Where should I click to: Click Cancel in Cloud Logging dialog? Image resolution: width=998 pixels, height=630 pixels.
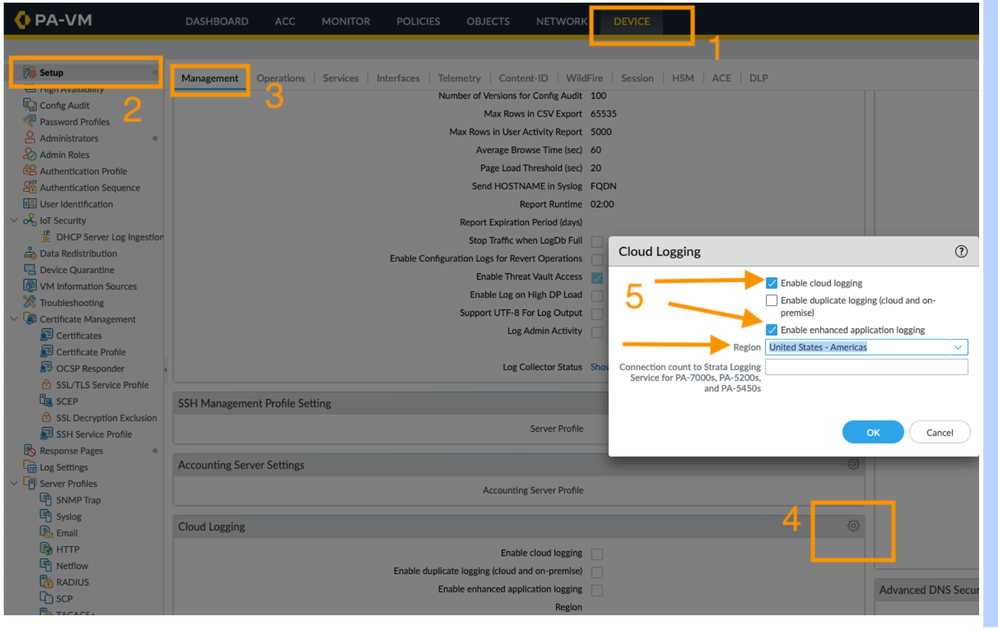(939, 432)
